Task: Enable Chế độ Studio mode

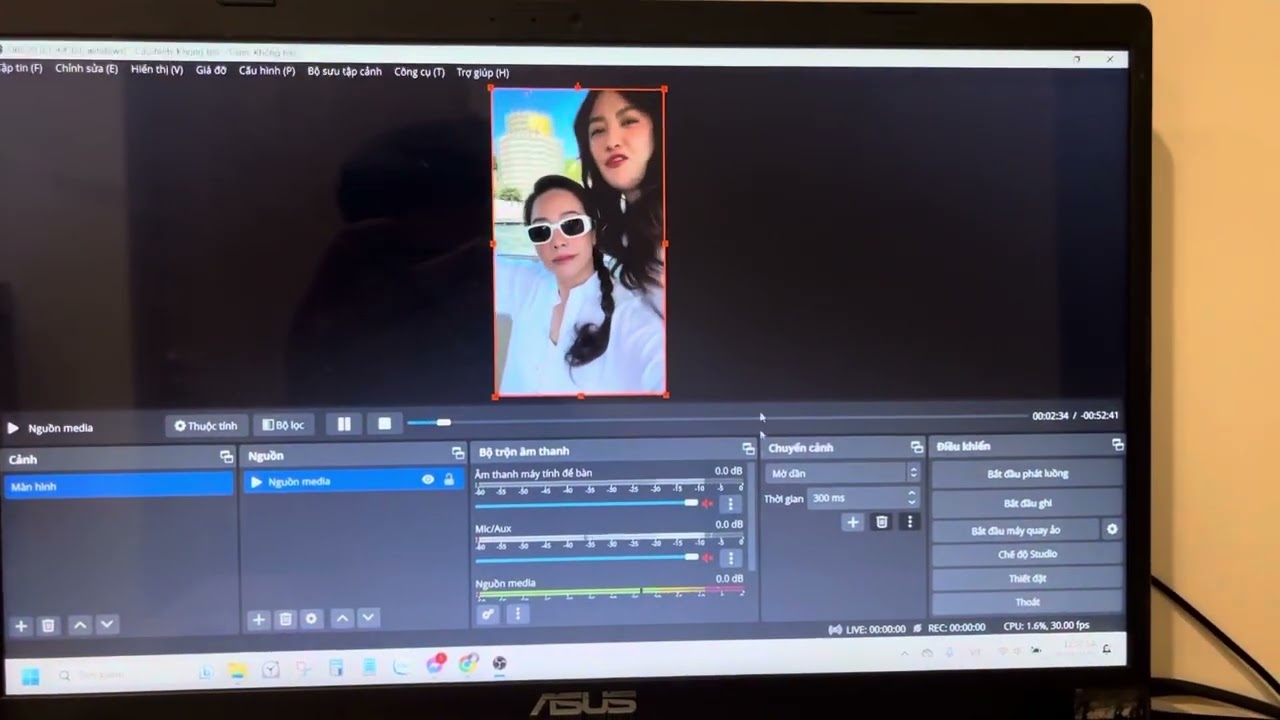Action: pyautogui.click(x=1027, y=554)
